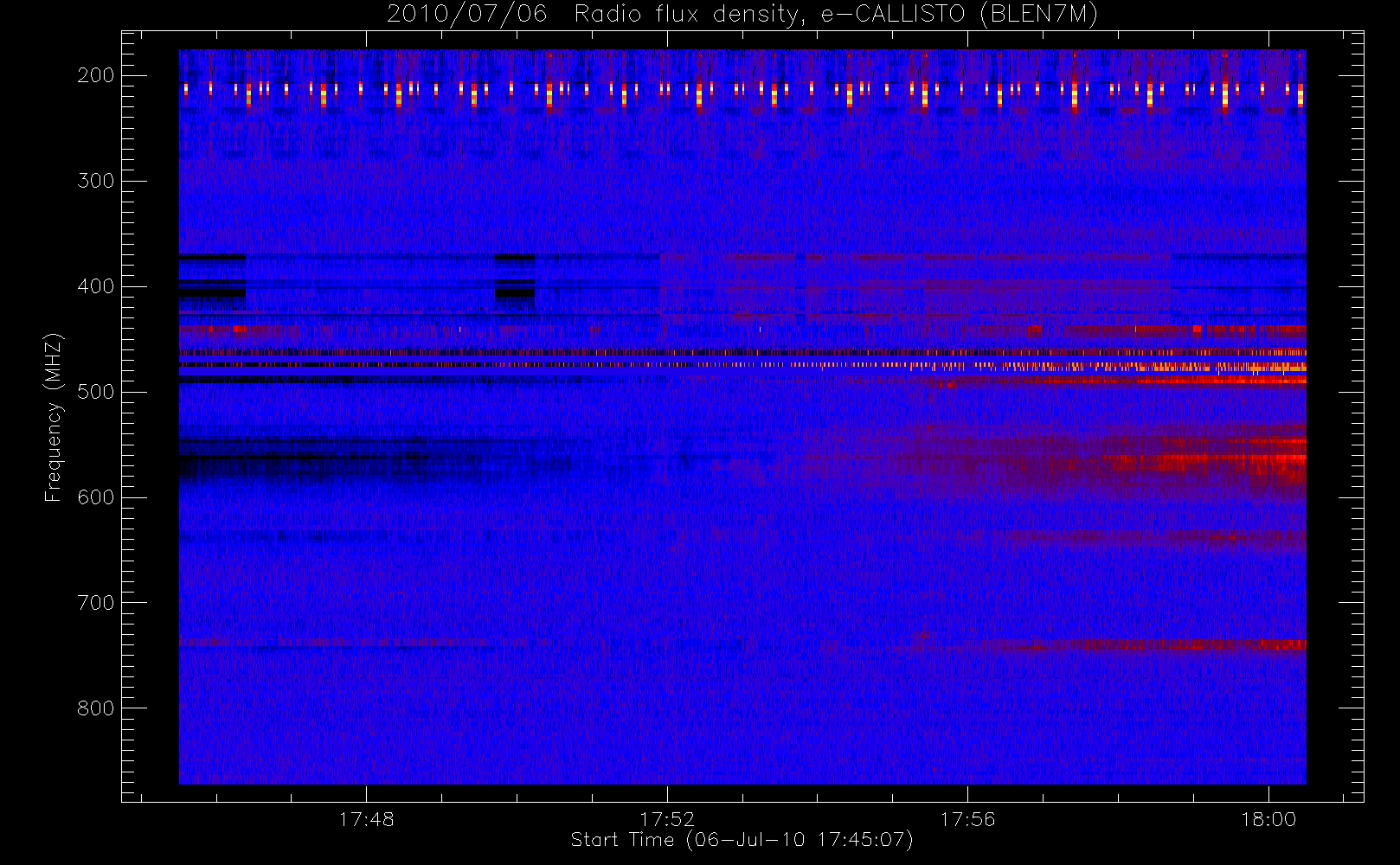Click the 17:56 time axis label

(x=967, y=819)
